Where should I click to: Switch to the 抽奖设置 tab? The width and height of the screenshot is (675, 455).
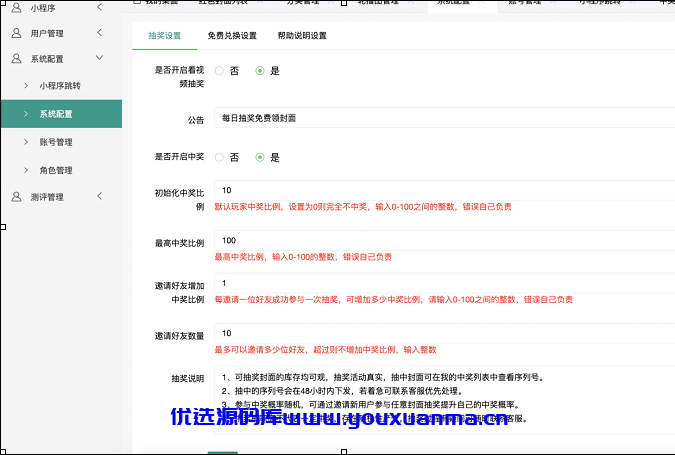(x=164, y=36)
